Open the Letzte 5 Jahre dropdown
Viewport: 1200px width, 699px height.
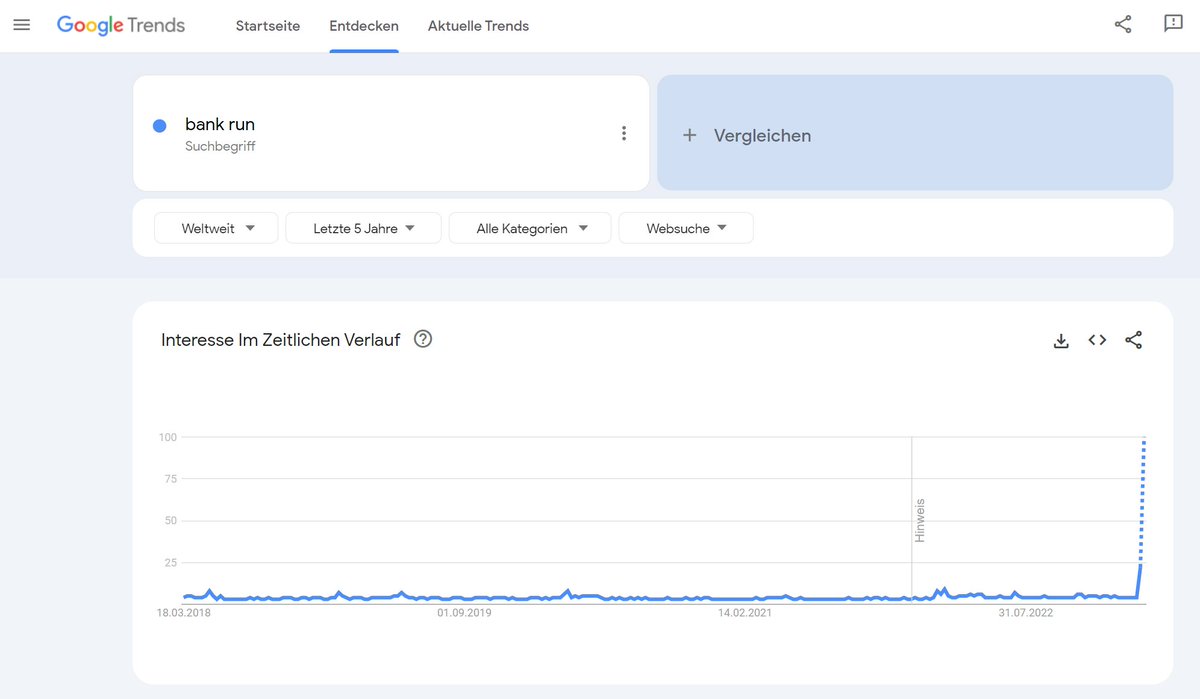[x=364, y=228]
